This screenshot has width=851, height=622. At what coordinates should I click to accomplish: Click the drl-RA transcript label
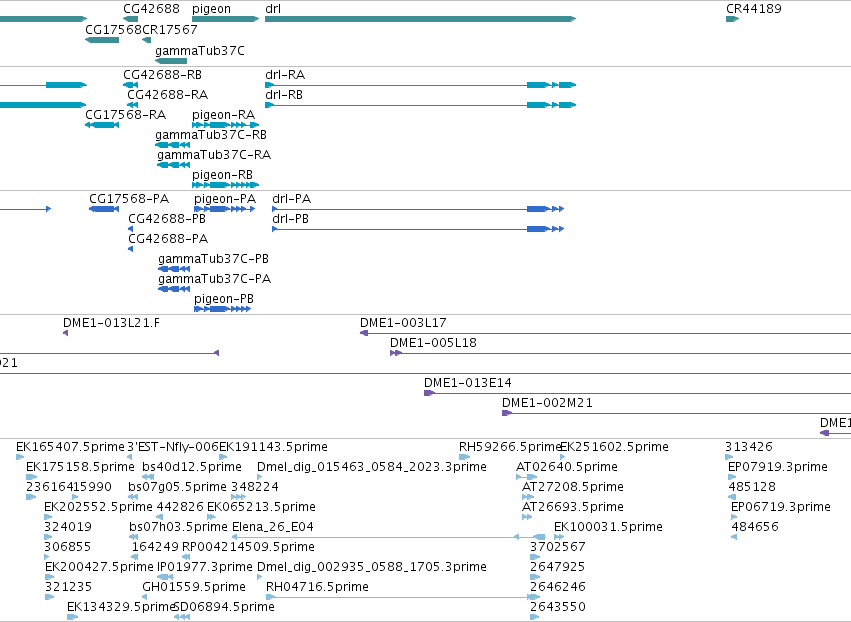coord(285,75)
